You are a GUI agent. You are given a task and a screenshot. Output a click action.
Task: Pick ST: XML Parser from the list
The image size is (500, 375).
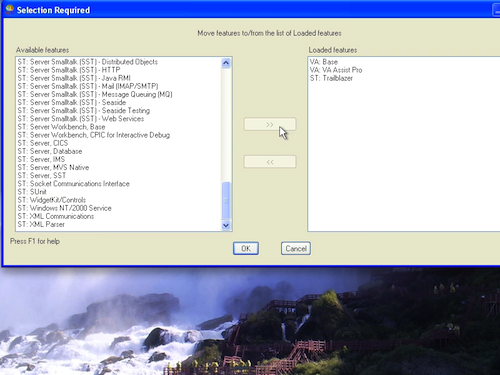coord(41,224)
